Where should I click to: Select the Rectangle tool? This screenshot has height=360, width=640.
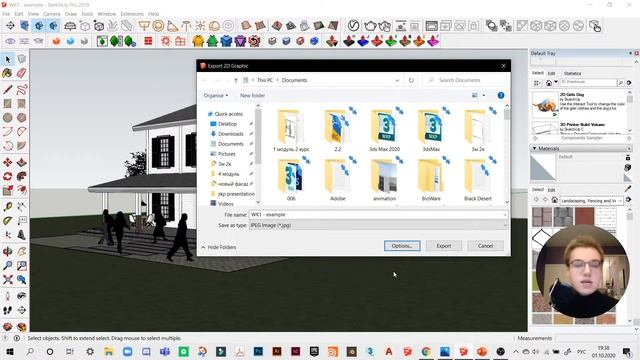(x=7, y=104)
